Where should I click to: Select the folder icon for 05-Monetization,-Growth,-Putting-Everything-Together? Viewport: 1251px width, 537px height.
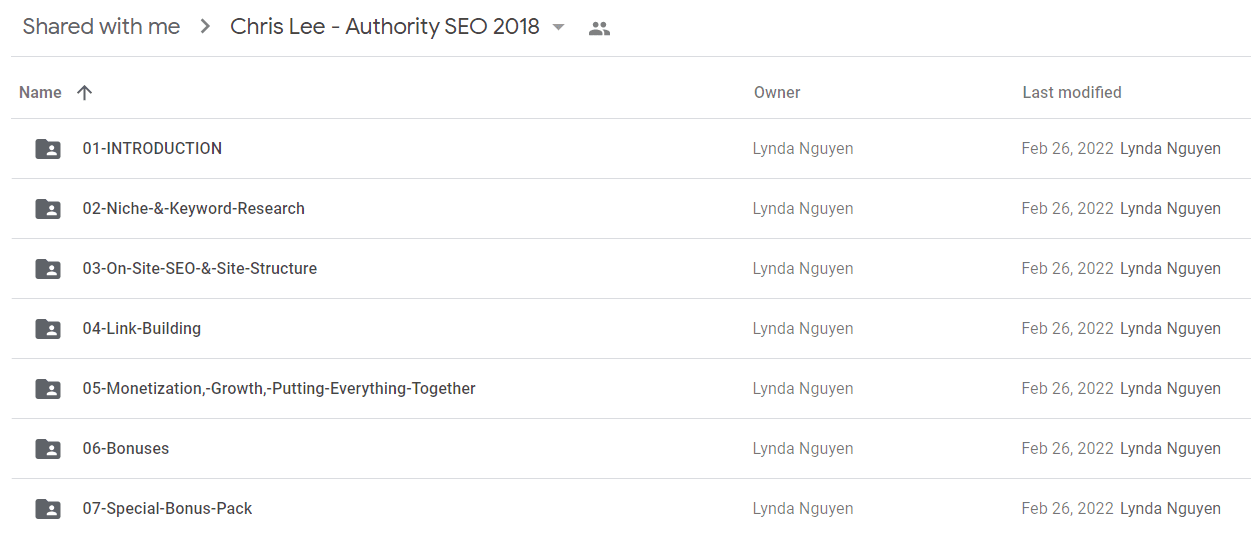(x=48, y=389)
